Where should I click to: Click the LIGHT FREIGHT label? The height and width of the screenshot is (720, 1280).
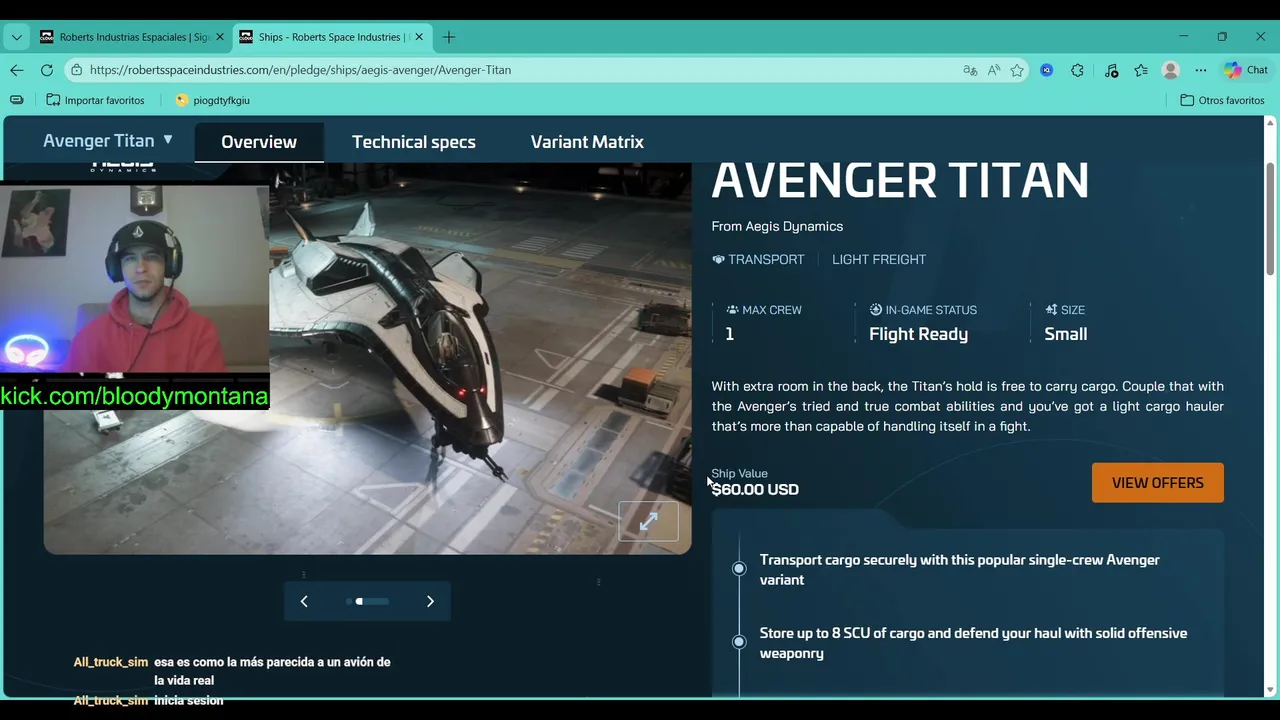pyautogui.click(x=879, y=259)
